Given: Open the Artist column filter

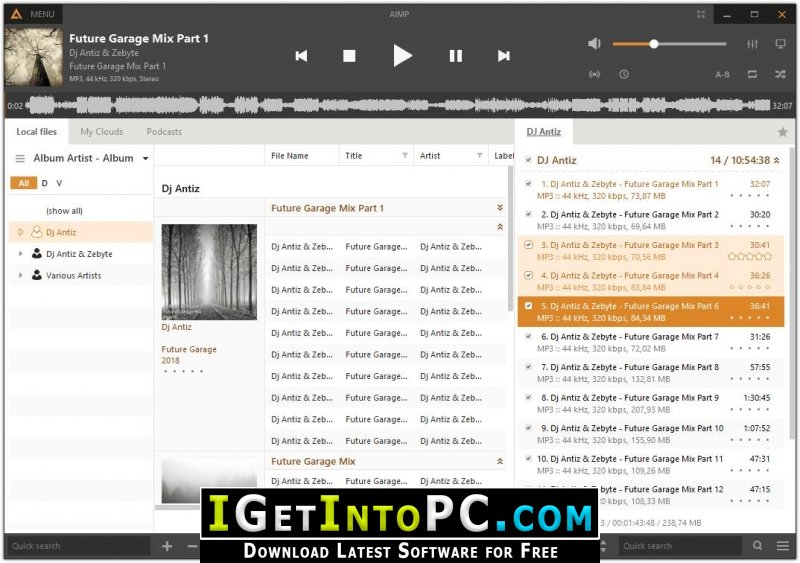Looking at the screenshot, I should tap(479, 156).
